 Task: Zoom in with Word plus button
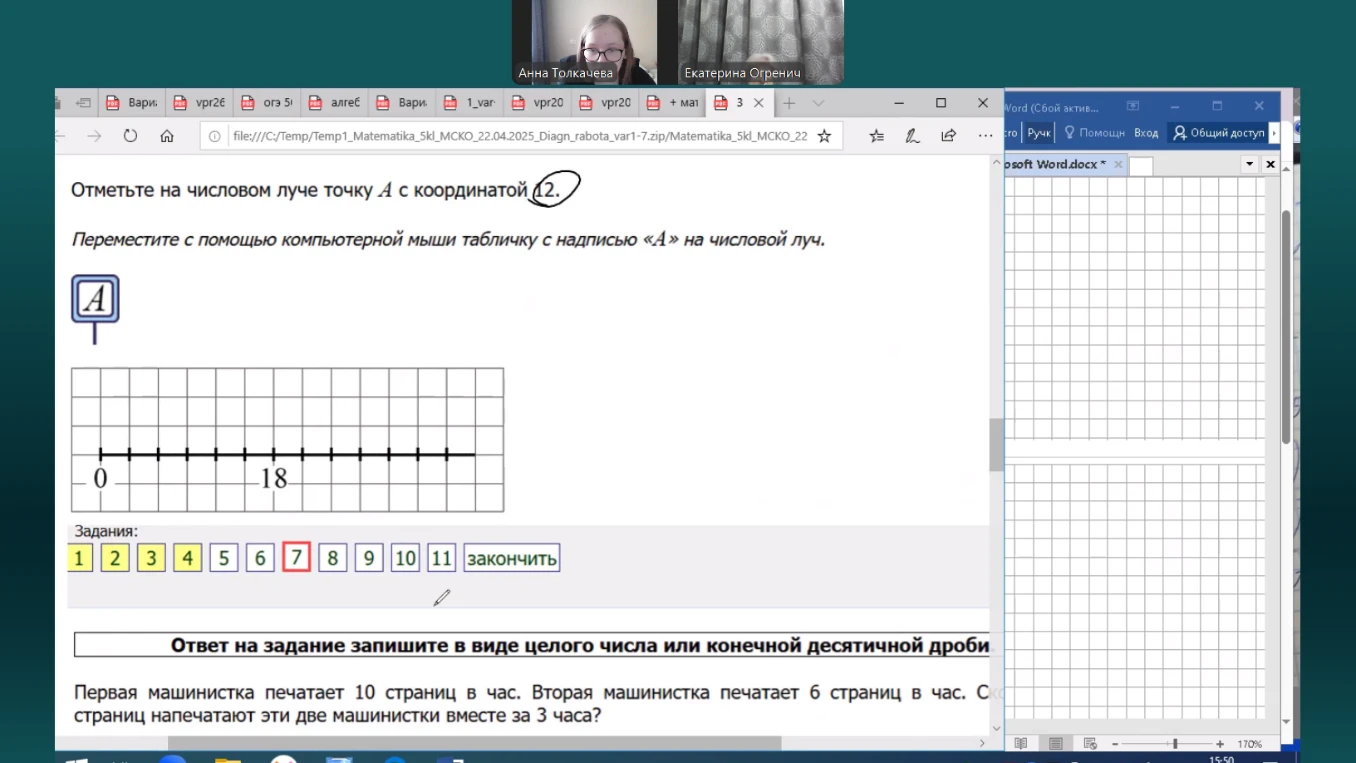point(1220,744)
